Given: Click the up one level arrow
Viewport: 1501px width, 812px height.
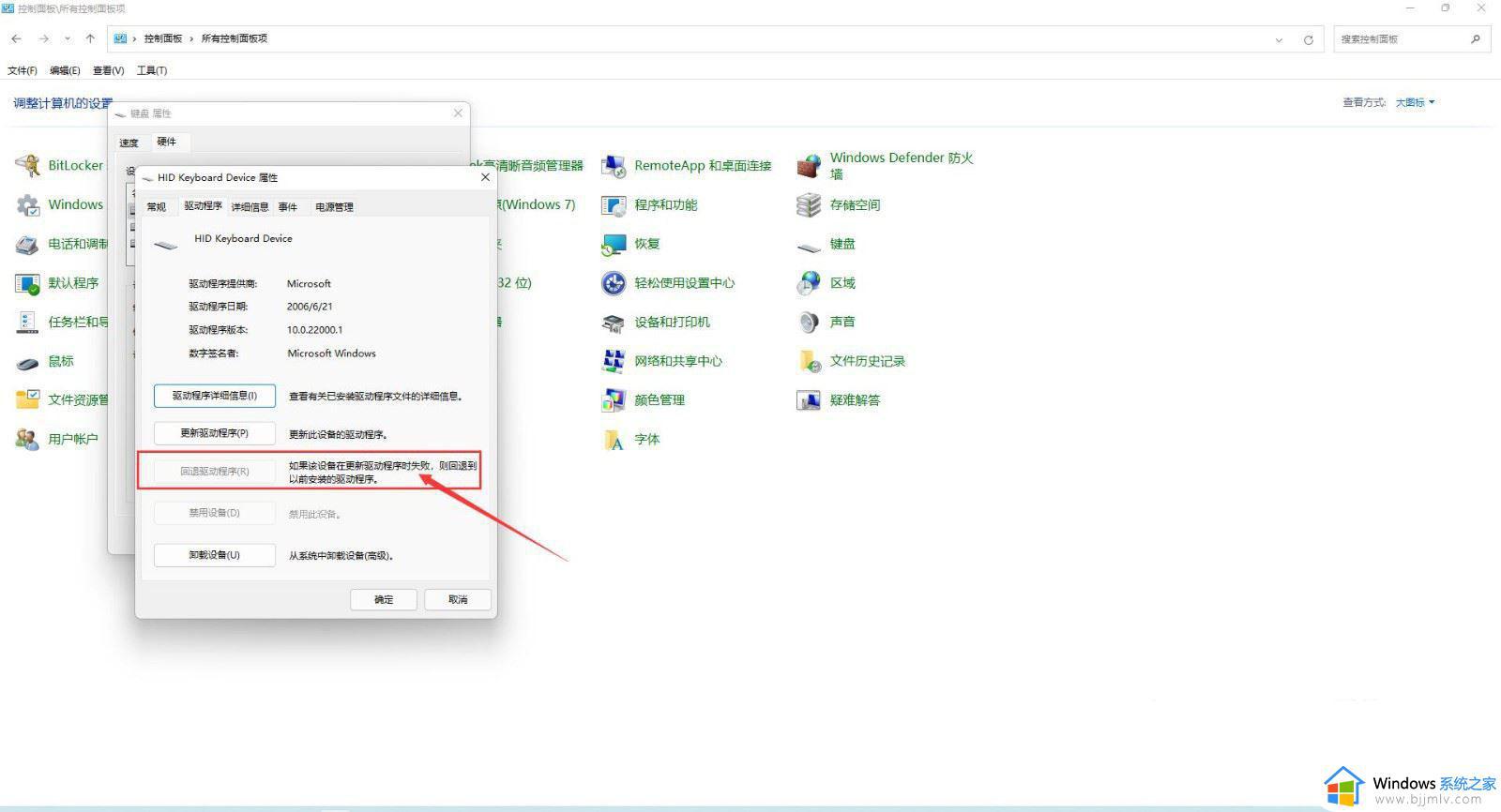Looking at the screenshot, I should click(90, 38).
